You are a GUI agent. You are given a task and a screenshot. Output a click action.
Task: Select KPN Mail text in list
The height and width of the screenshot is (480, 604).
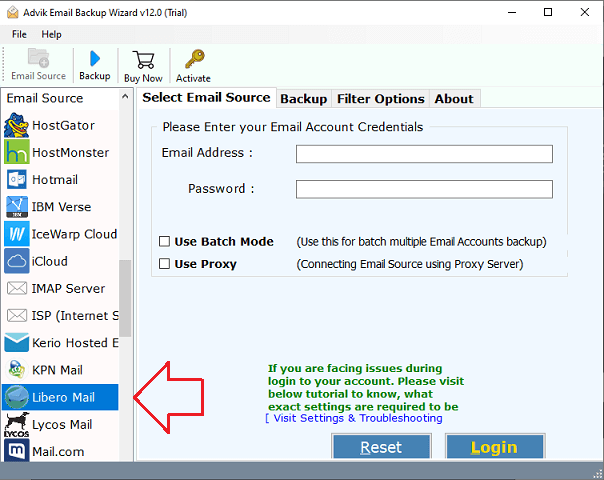[57, 370]
